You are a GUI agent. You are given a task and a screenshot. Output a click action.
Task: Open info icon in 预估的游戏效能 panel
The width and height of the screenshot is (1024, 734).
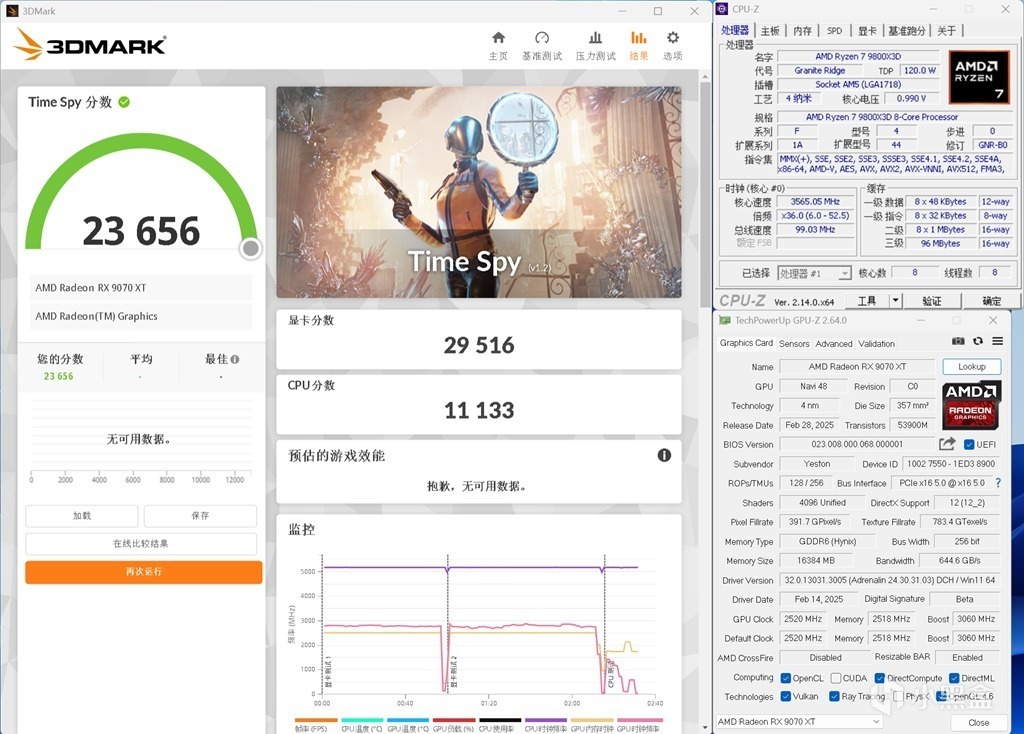pyautogui.click(x=664, y=455)
